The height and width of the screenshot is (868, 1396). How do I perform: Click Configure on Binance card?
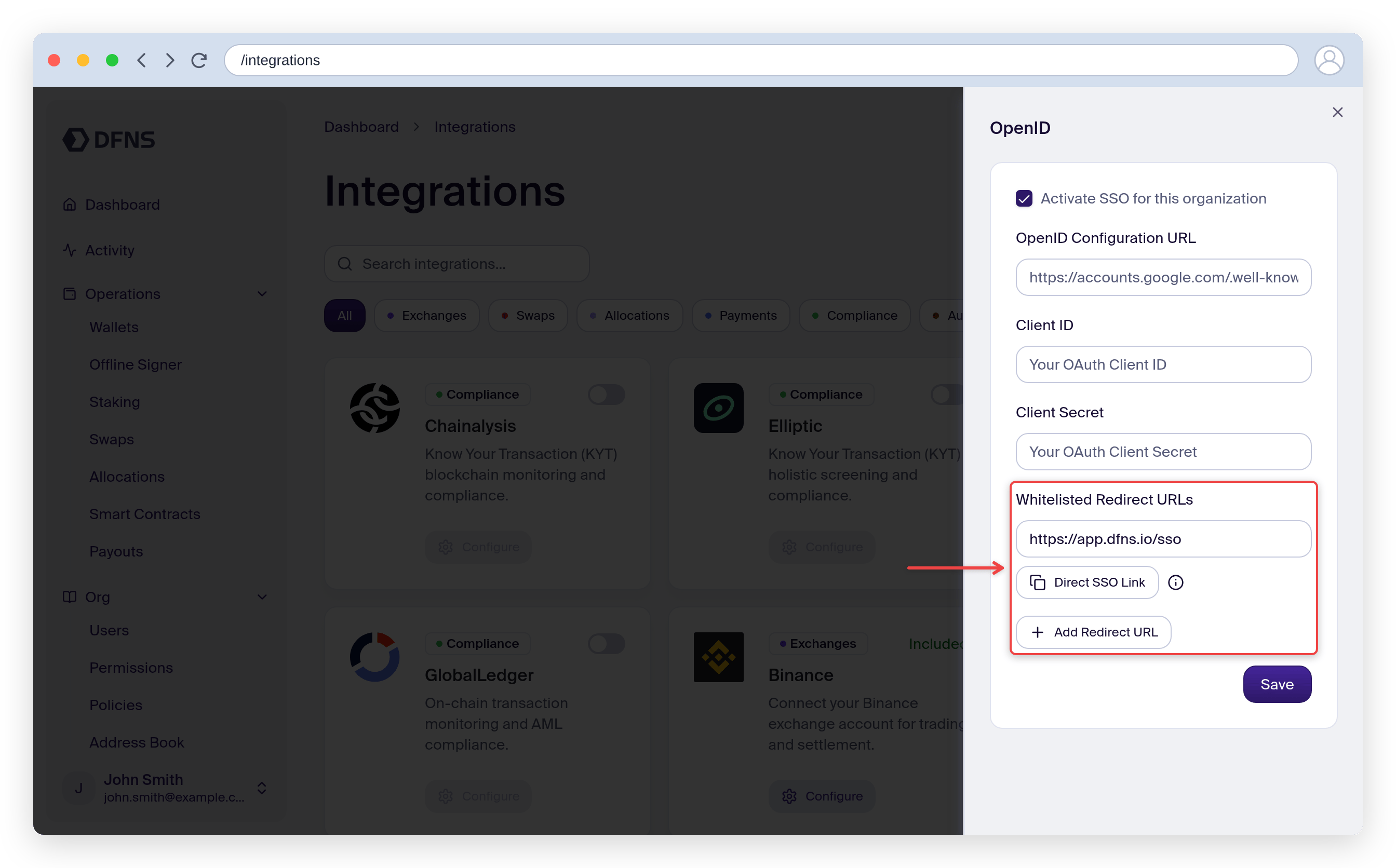pos(822,796)
